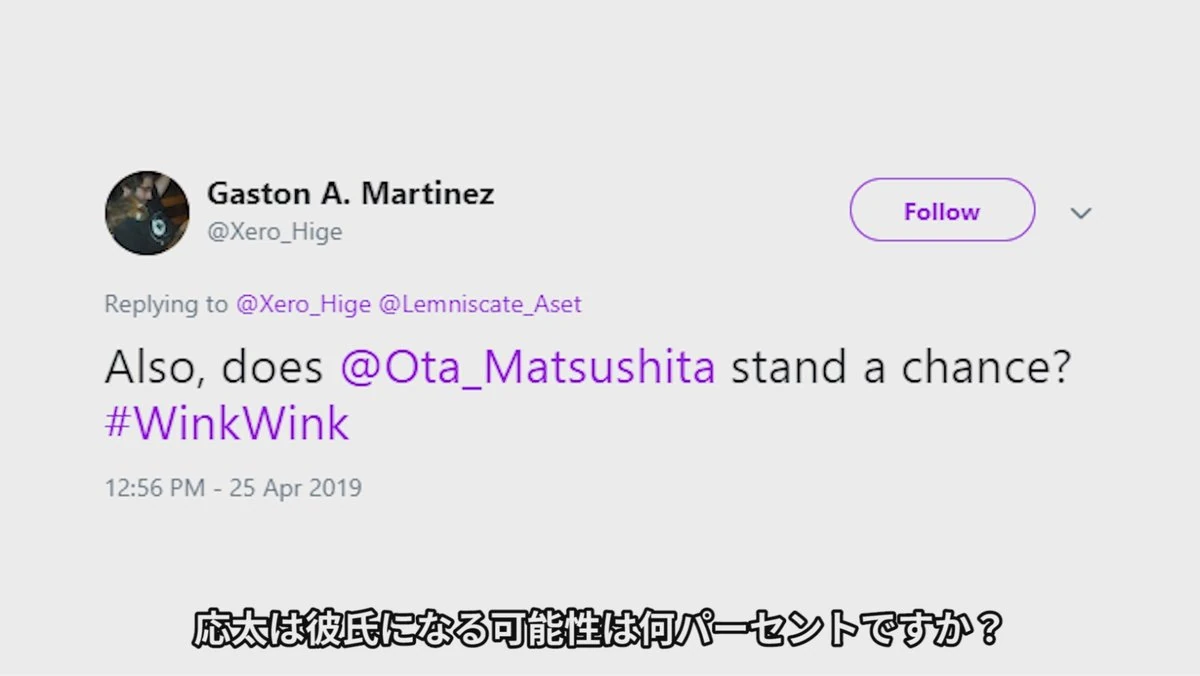The width and height of the screenshot is (1200, 676).
Task: Visit the @Lemniscate_Aset reply mention
Action: pos(480,304)
